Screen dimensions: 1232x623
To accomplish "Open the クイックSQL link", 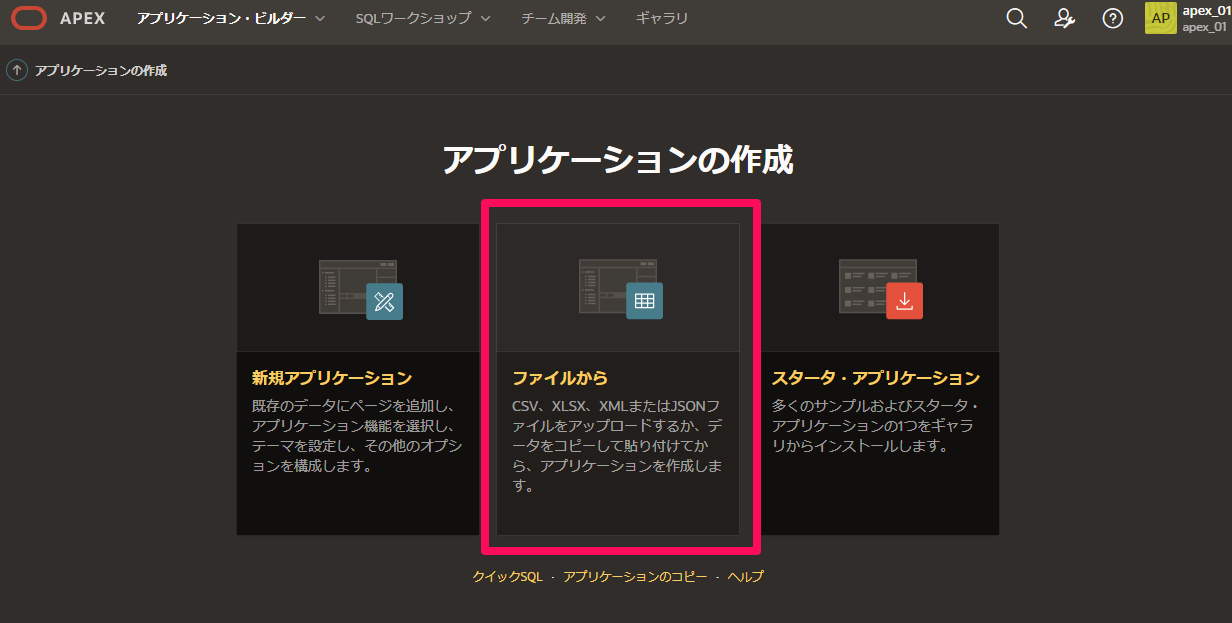I will click(x=507, y=577).
